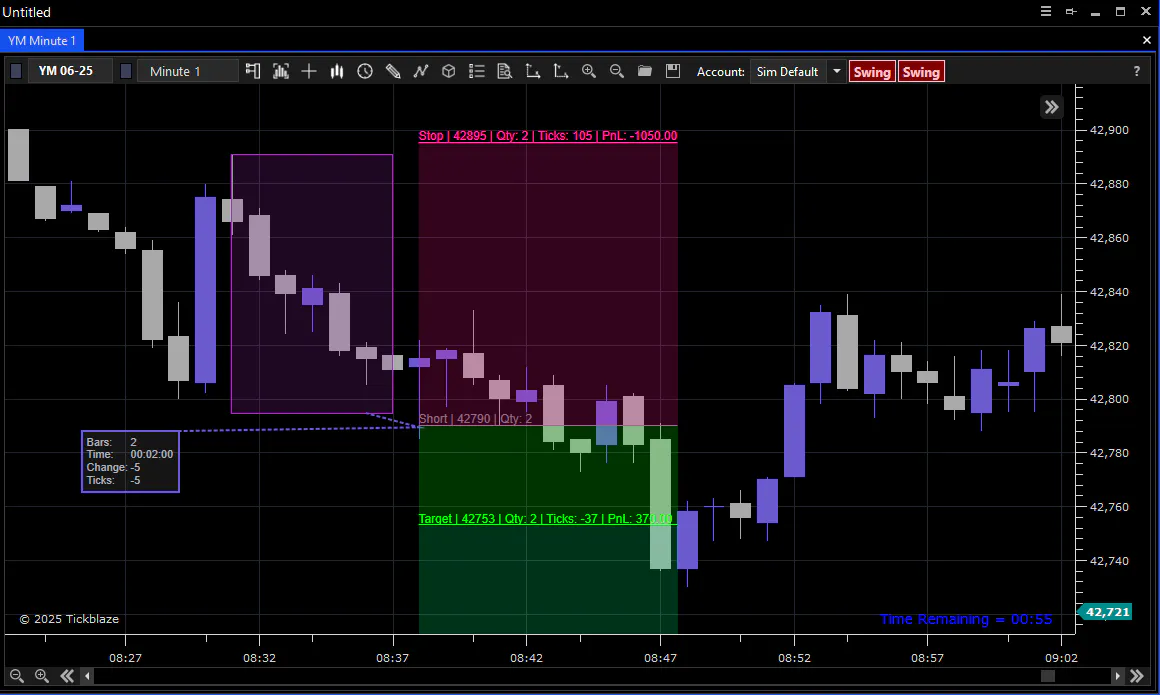The width and height of the screenshot is (1160, 695).
Task: Open the bulleted list toolbar icon
Action: click(x=476, y=71)
